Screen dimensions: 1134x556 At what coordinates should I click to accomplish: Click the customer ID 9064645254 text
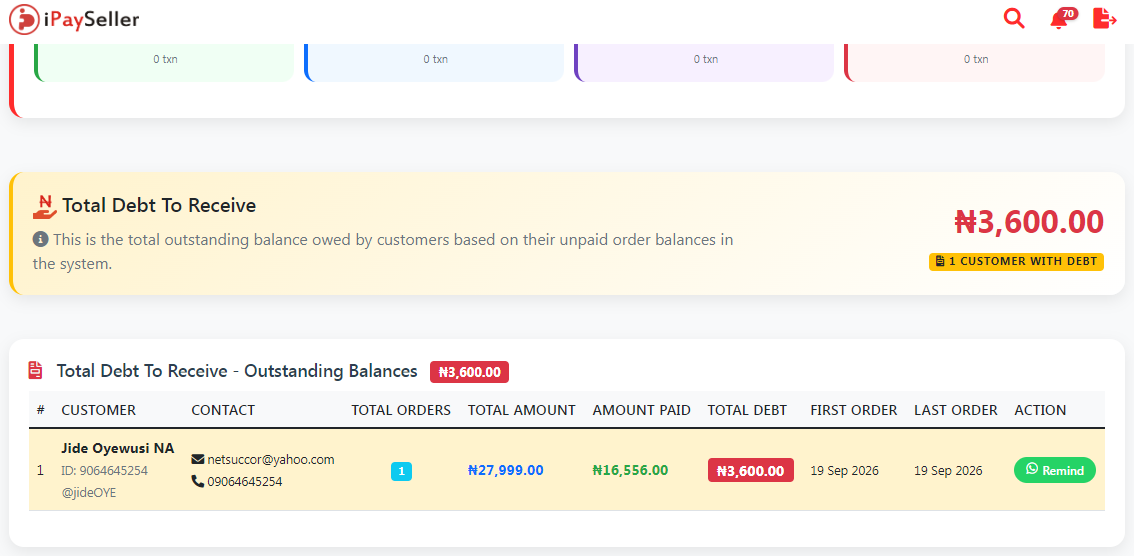(x=105, y=471)
